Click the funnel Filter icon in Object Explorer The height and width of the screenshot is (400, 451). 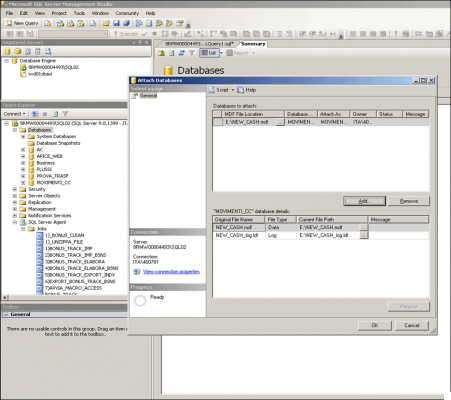(65, 114)
